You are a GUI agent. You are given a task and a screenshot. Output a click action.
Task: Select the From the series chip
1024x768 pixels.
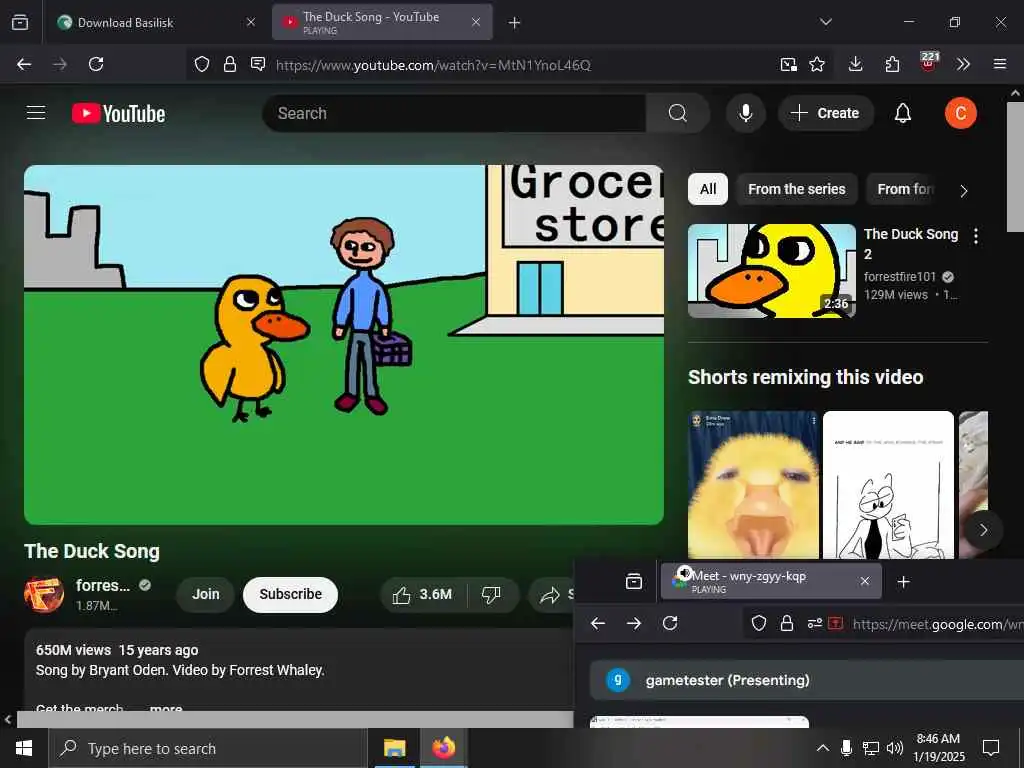click(x=797, y=189)
